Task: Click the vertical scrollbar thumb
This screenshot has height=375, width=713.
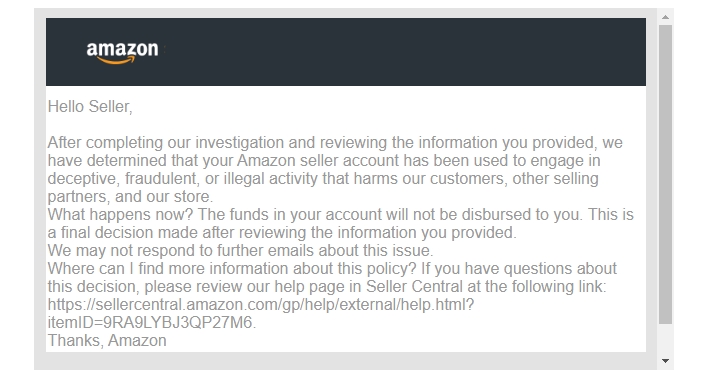Action: click(x=665, y=175)
